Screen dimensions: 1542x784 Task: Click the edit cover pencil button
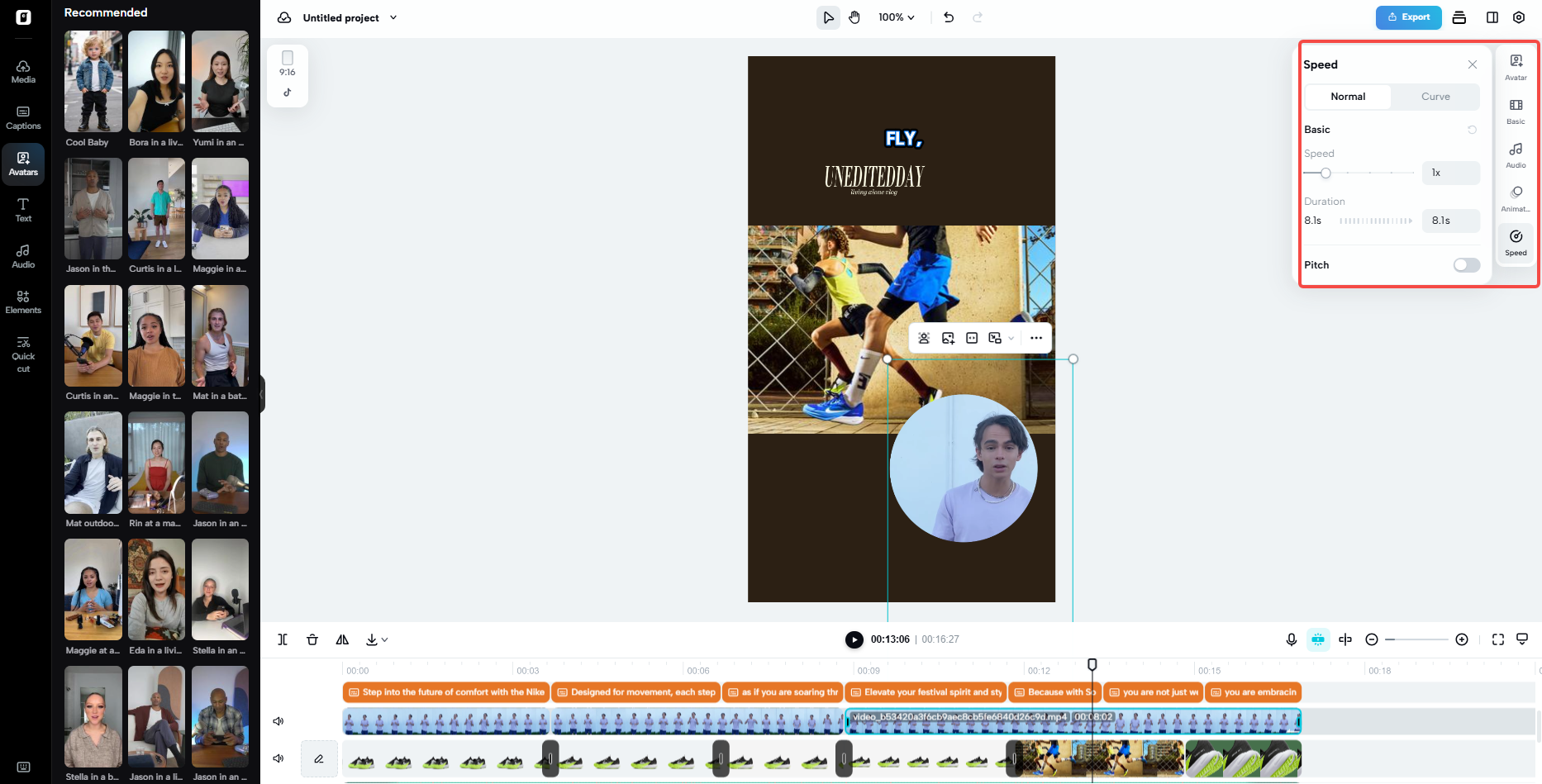[319, 758]
